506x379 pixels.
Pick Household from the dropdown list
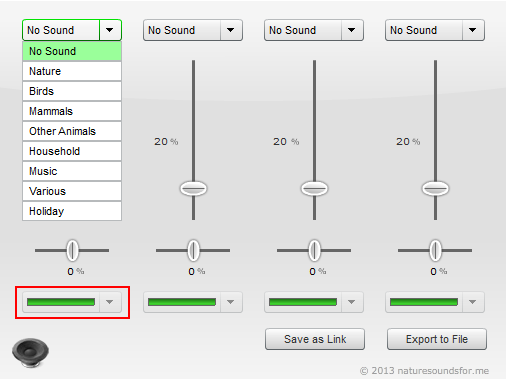click(72, 151)
